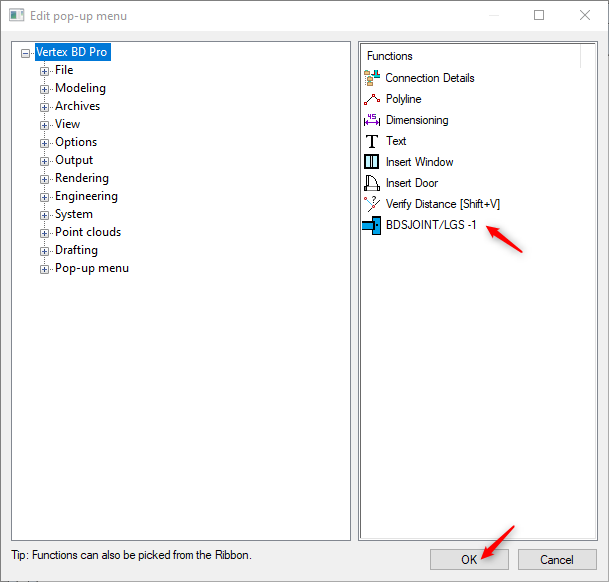Select the Archives tree label
609x582 pixels.
pyautogui.click(x=77, y=106)
